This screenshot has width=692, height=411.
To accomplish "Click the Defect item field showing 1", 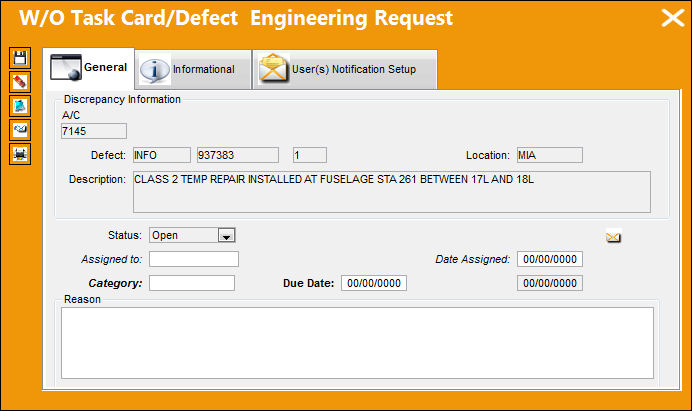I will click(310, 155).
